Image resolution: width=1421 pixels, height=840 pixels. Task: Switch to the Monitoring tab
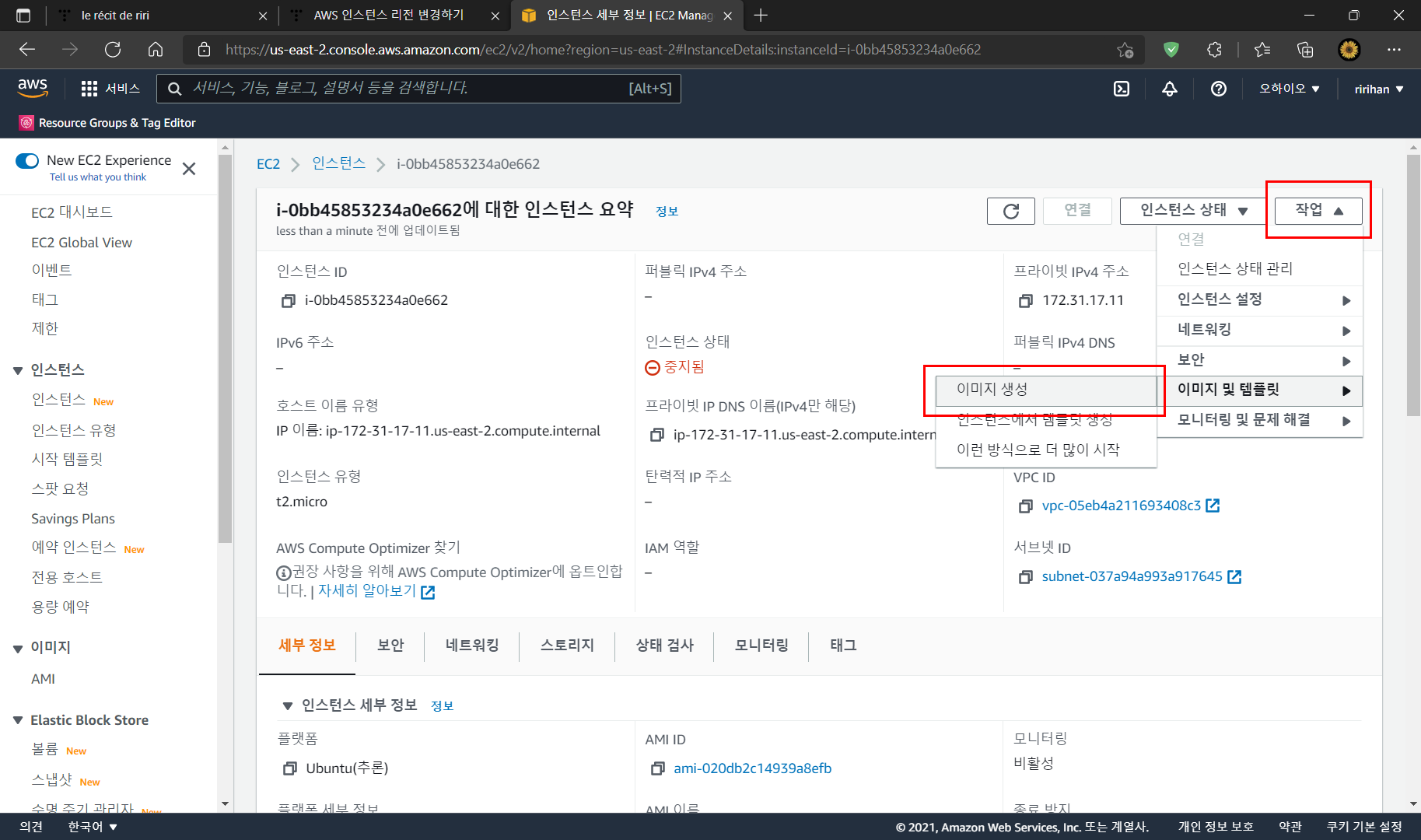coord(761,646)
